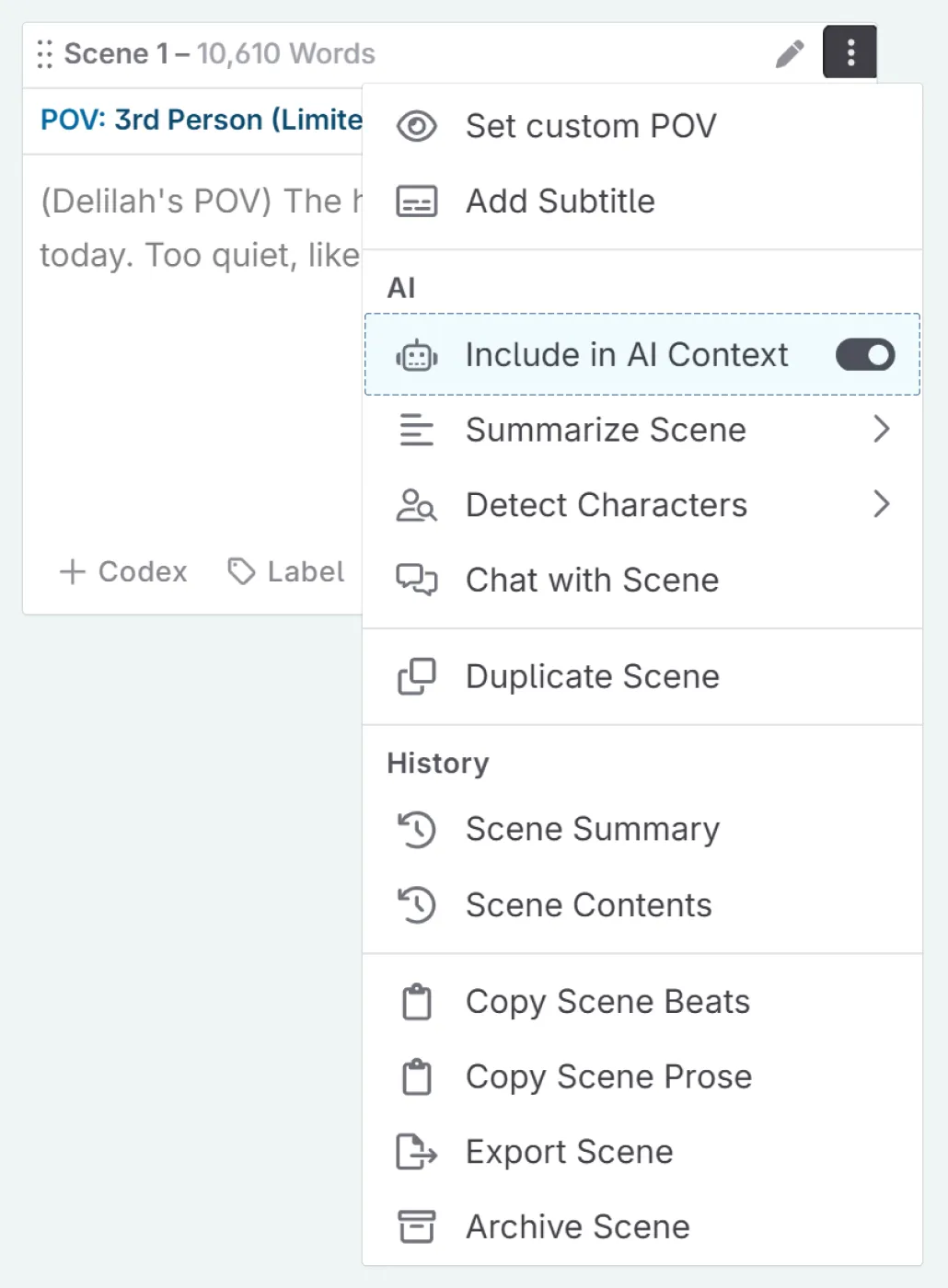Viewport: 948px width, 1288px height.
Task: Open the POV: 3rd Person selector
Action: point(201,120)
